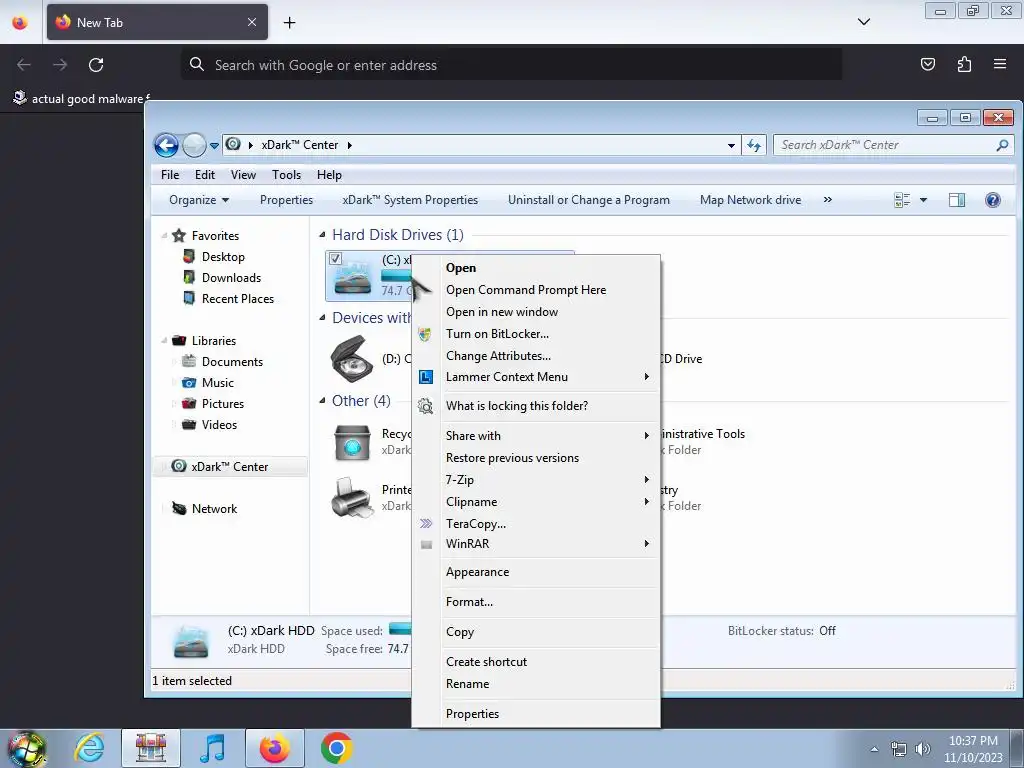Open the music note taskbar app
The image size is (1024, 768).
coord(212,748)
